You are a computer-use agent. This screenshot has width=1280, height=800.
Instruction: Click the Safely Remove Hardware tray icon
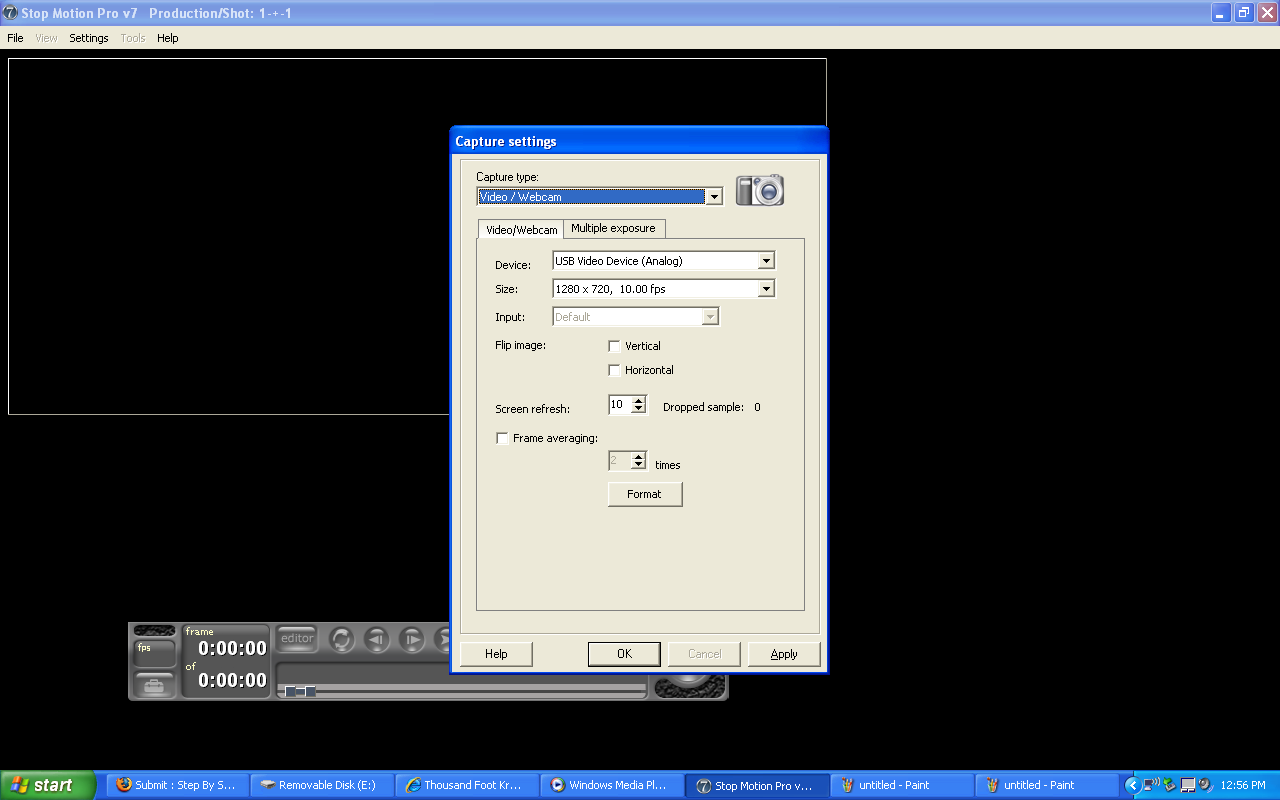pos(1169,785)
